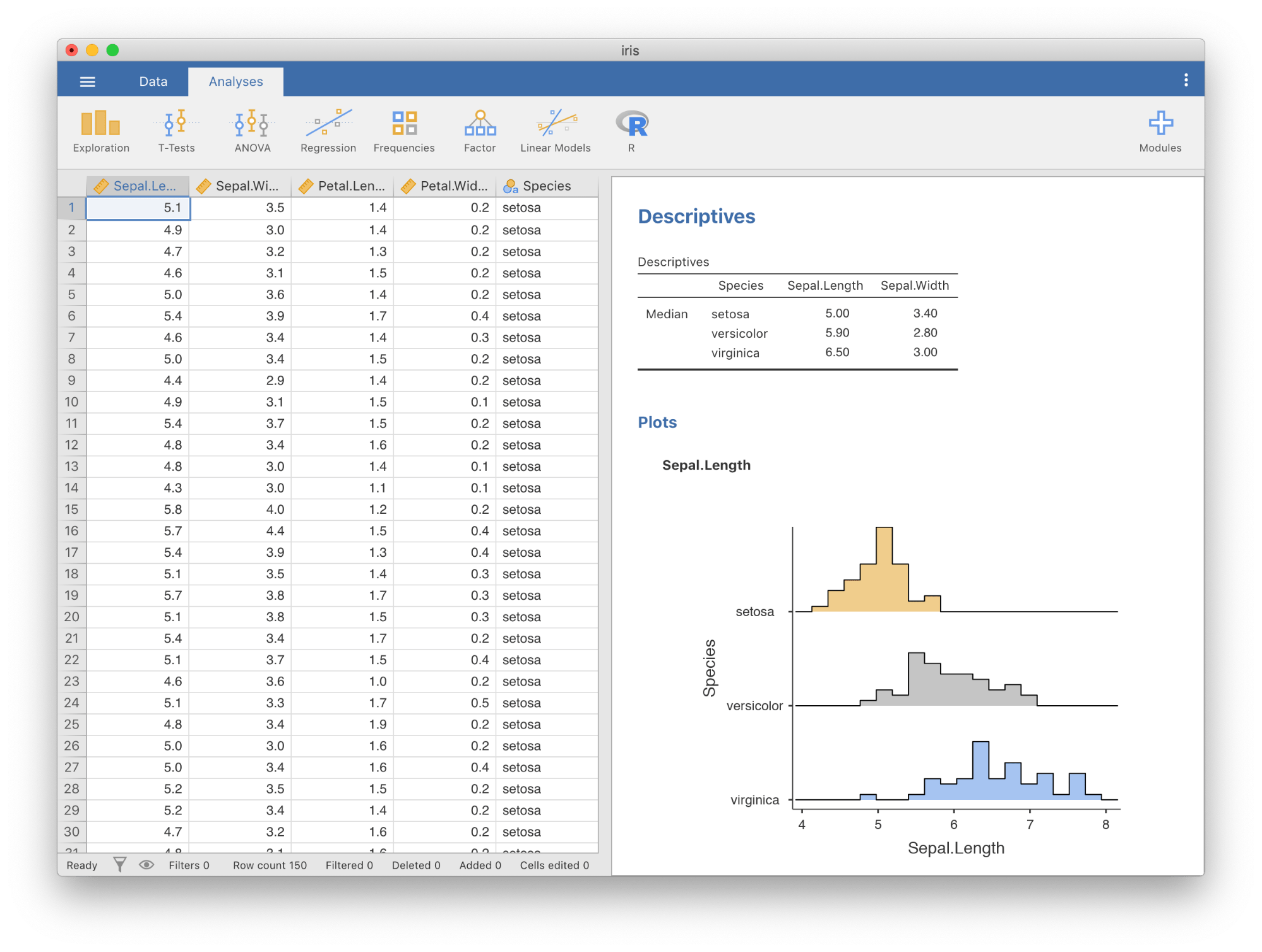Open the three-dot options menu
The image size is (1262, 952).
click(x=1186, y=80)
